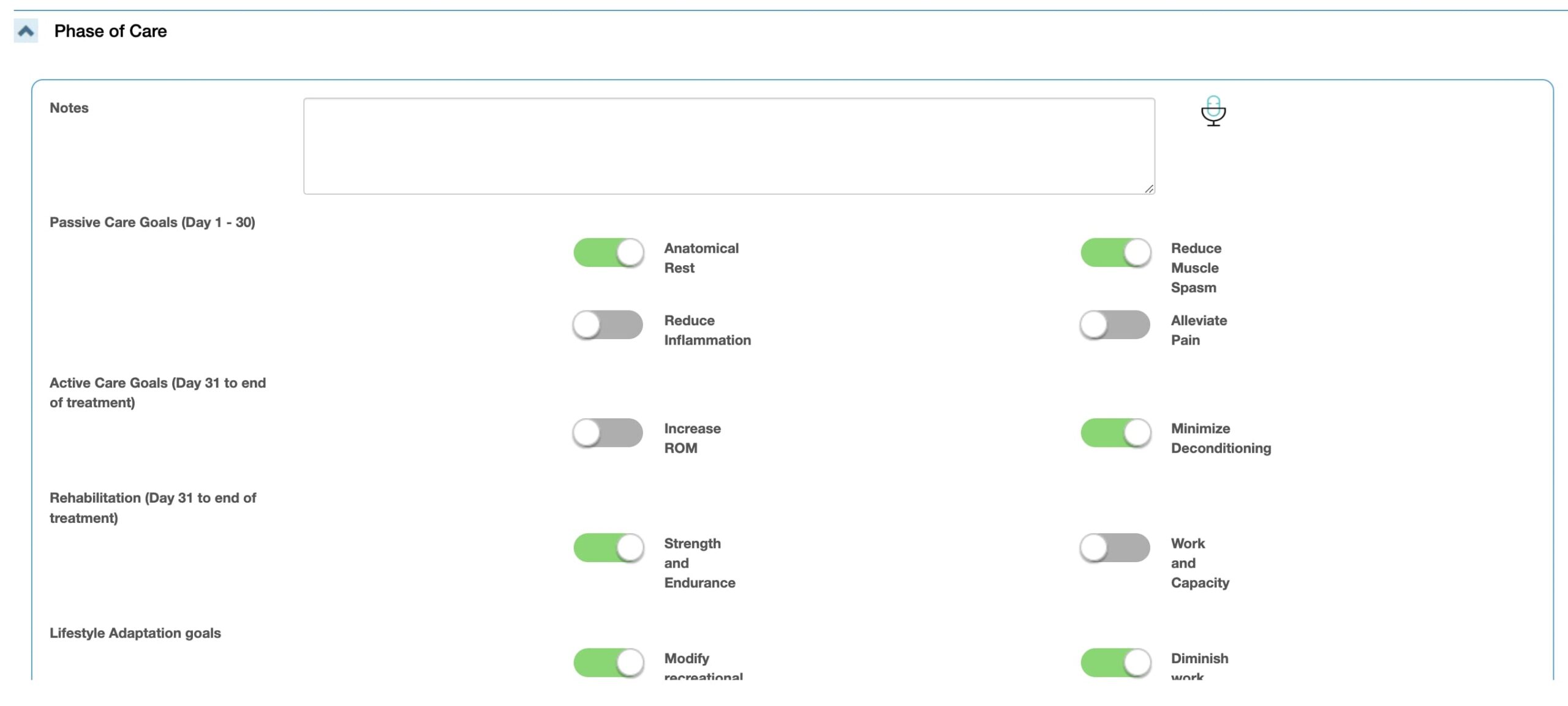The image size is (1568, 706).
Task: Click the Anatomical Rest label text
Action: pyautogui.click(x=701, y=258)
